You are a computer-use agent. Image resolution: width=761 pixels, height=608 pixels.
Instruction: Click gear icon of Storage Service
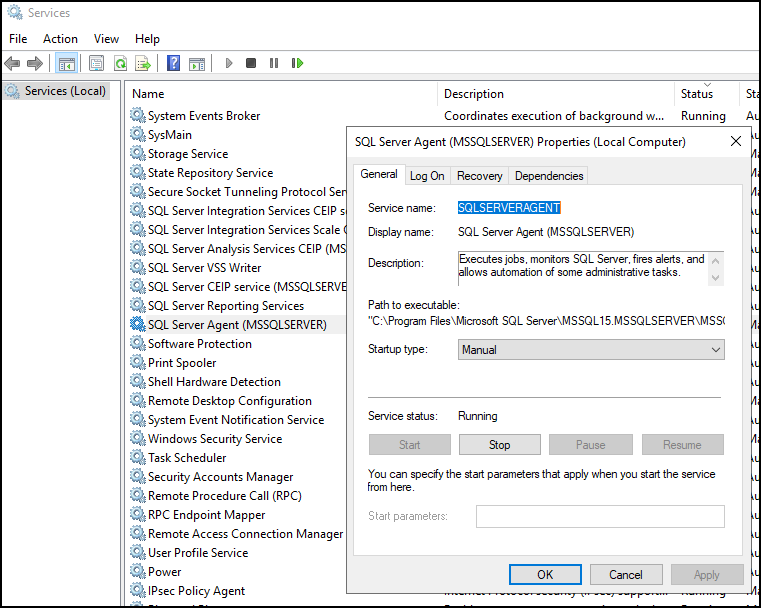coord(138,153)
